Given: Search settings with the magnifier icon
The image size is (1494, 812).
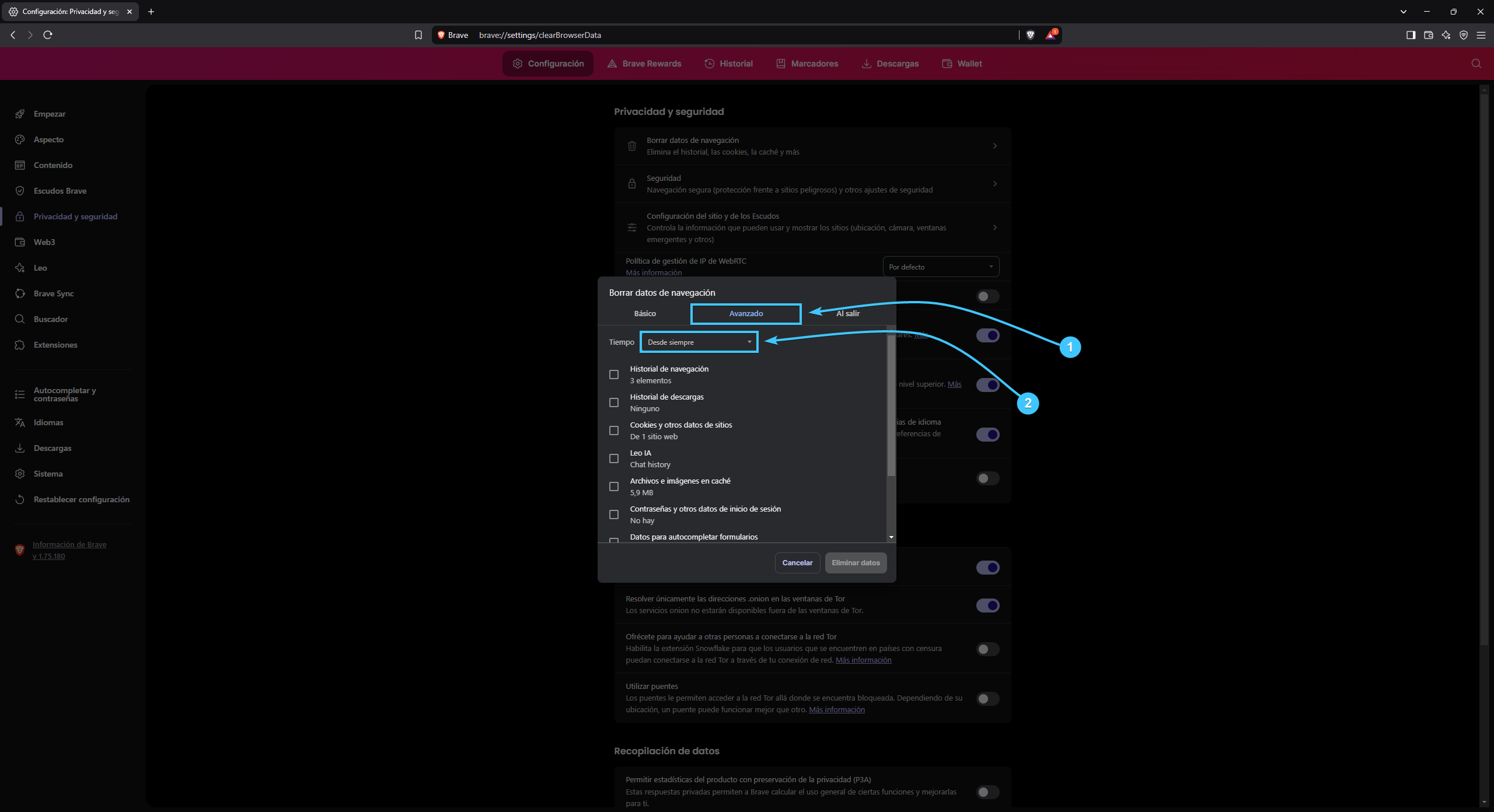Looking at the screenshot, I should coord(1476,64).
